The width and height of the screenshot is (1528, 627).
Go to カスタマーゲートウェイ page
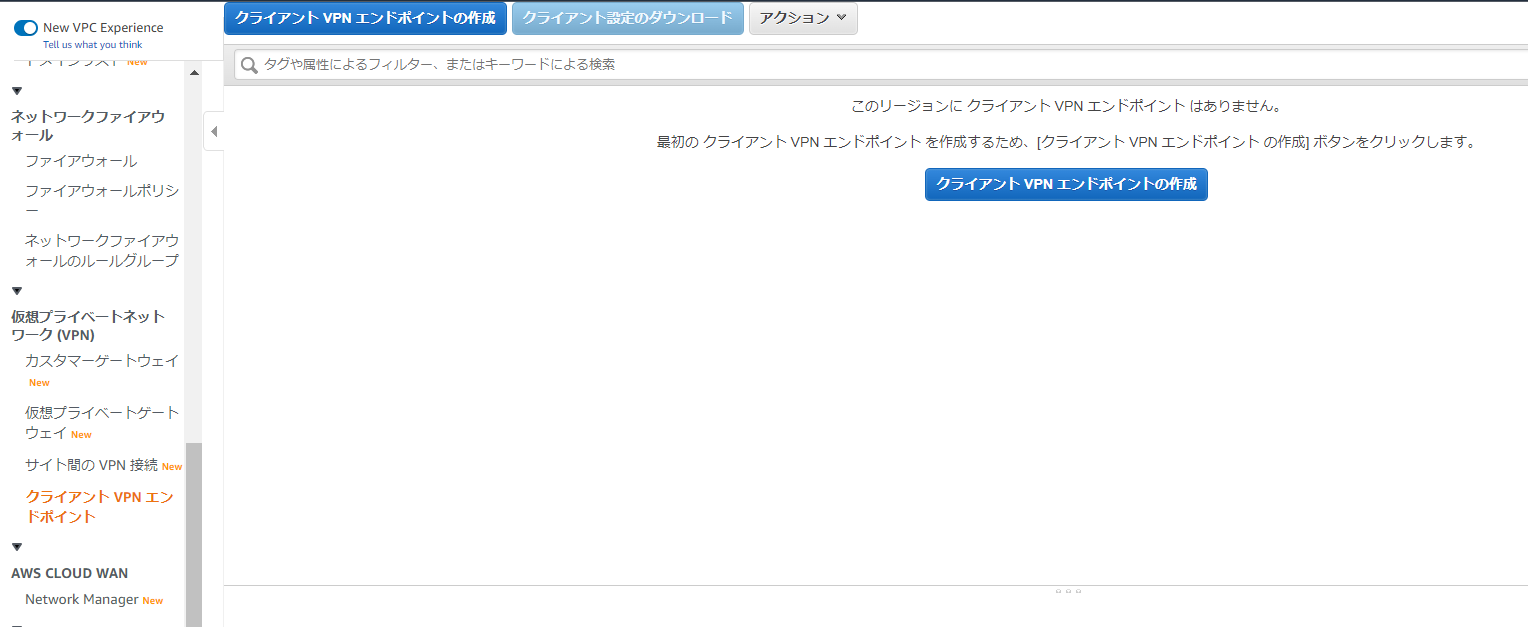point(102,361)
